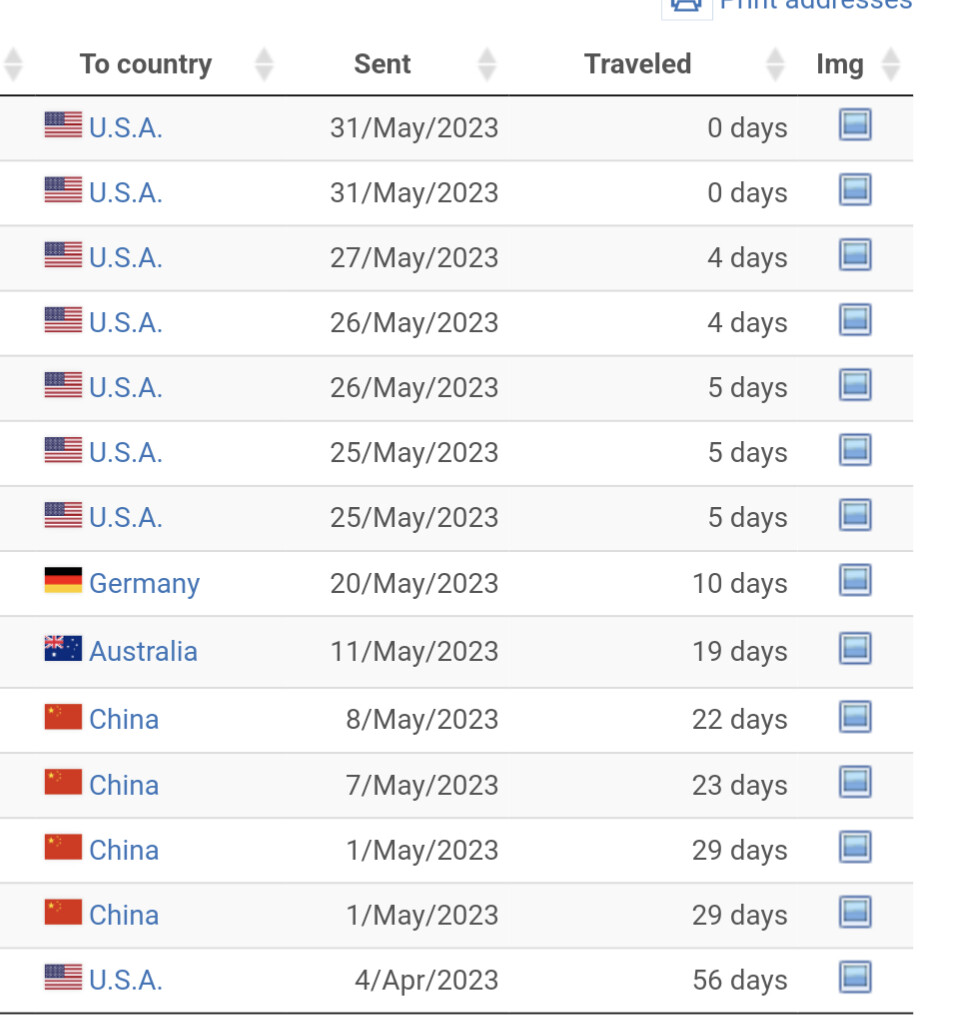The image size is (953, 1028).
Task: Sort table by Traveled column arrows
Action: 775,64
